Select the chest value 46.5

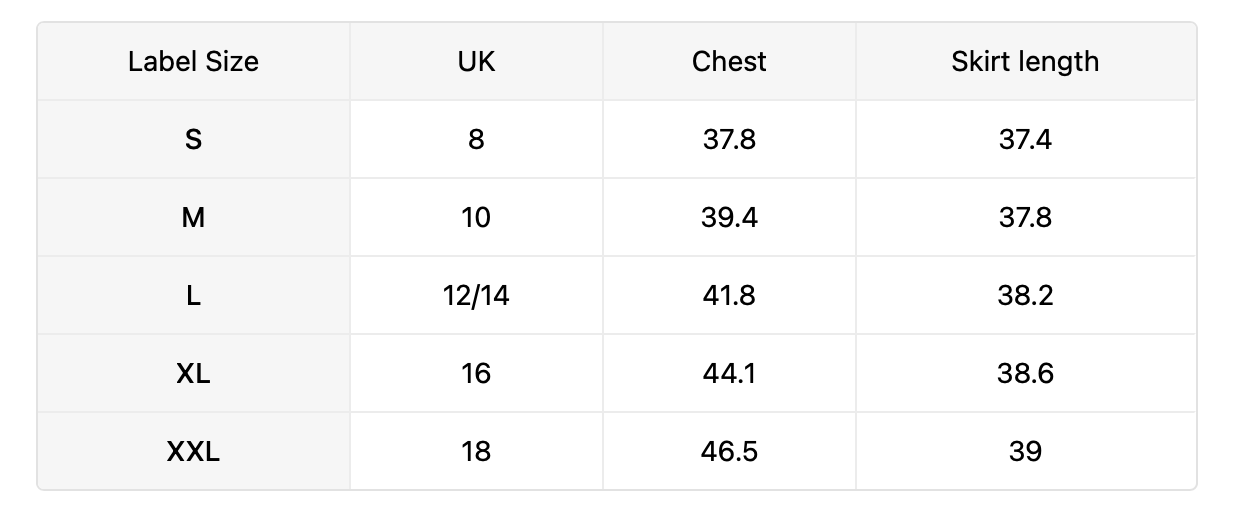729,451
